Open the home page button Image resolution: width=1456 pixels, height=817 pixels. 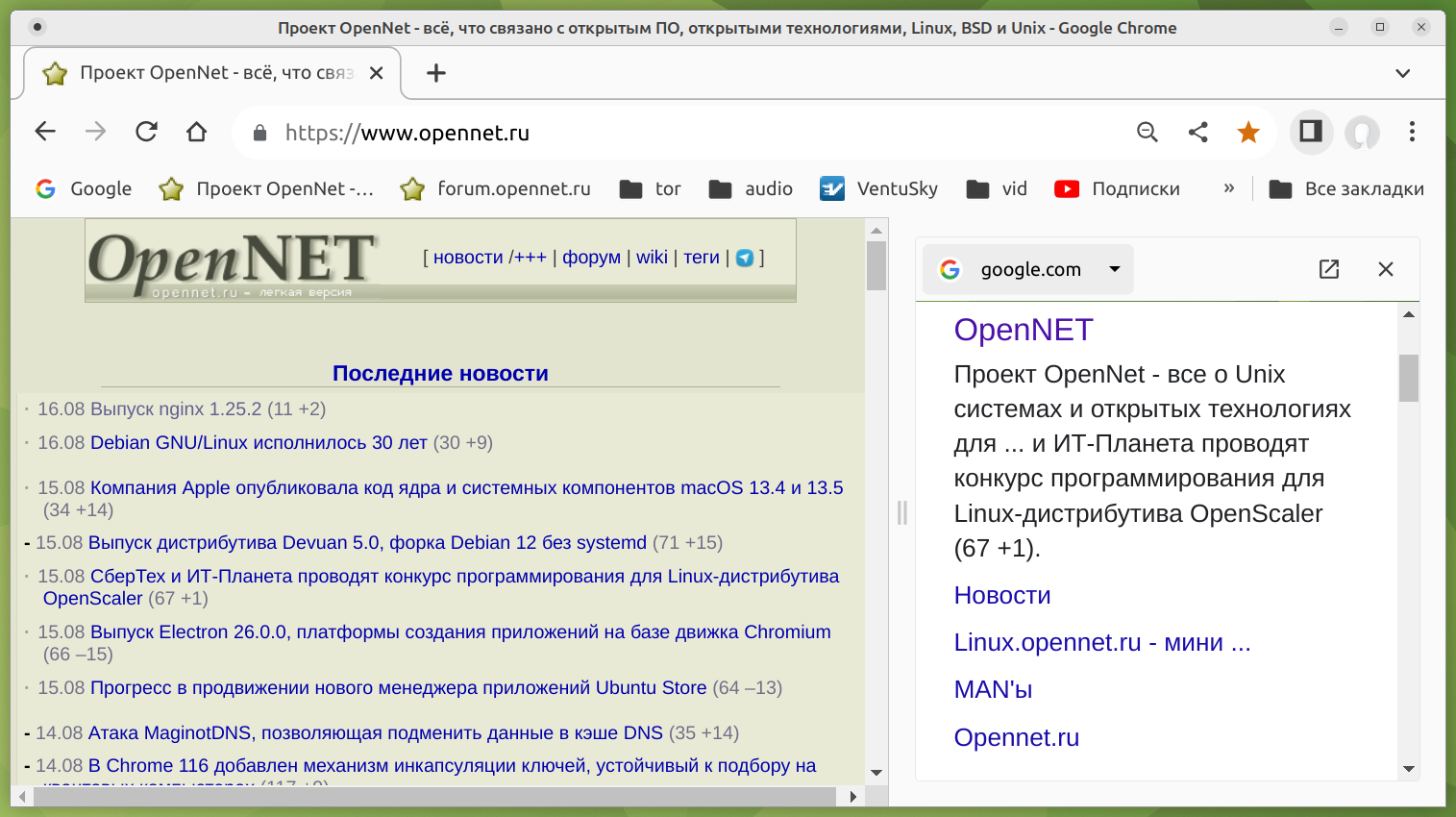point(196,132)
